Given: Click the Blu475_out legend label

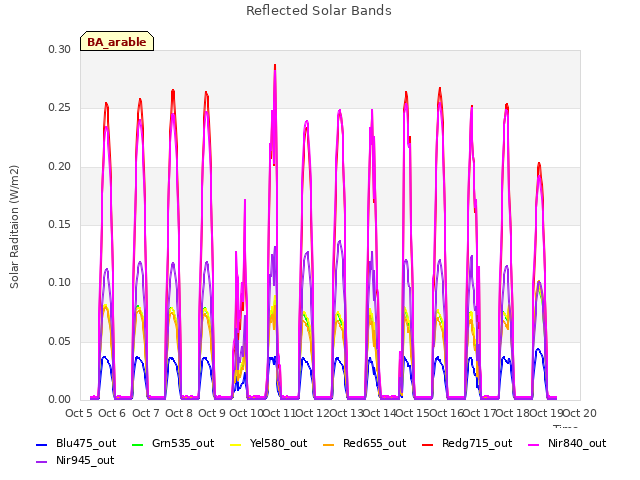Looking at the screenshot, I should coord(86,443).
